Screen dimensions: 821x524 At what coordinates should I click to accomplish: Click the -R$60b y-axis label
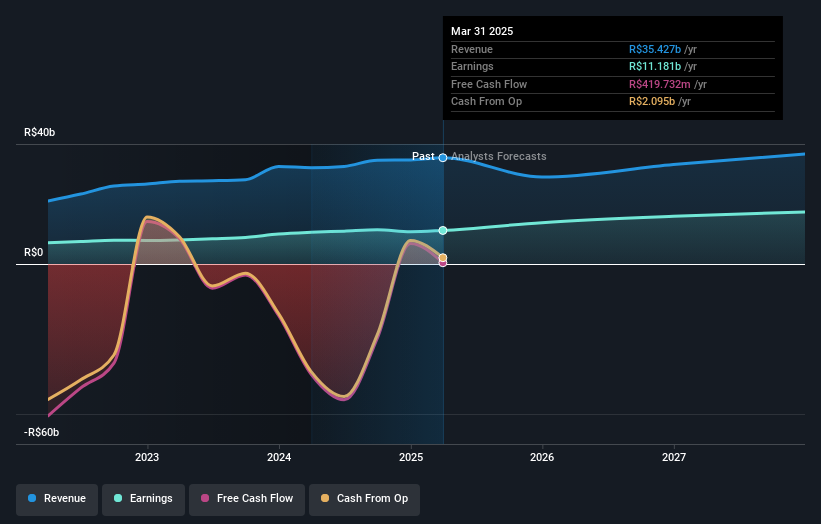41,432
